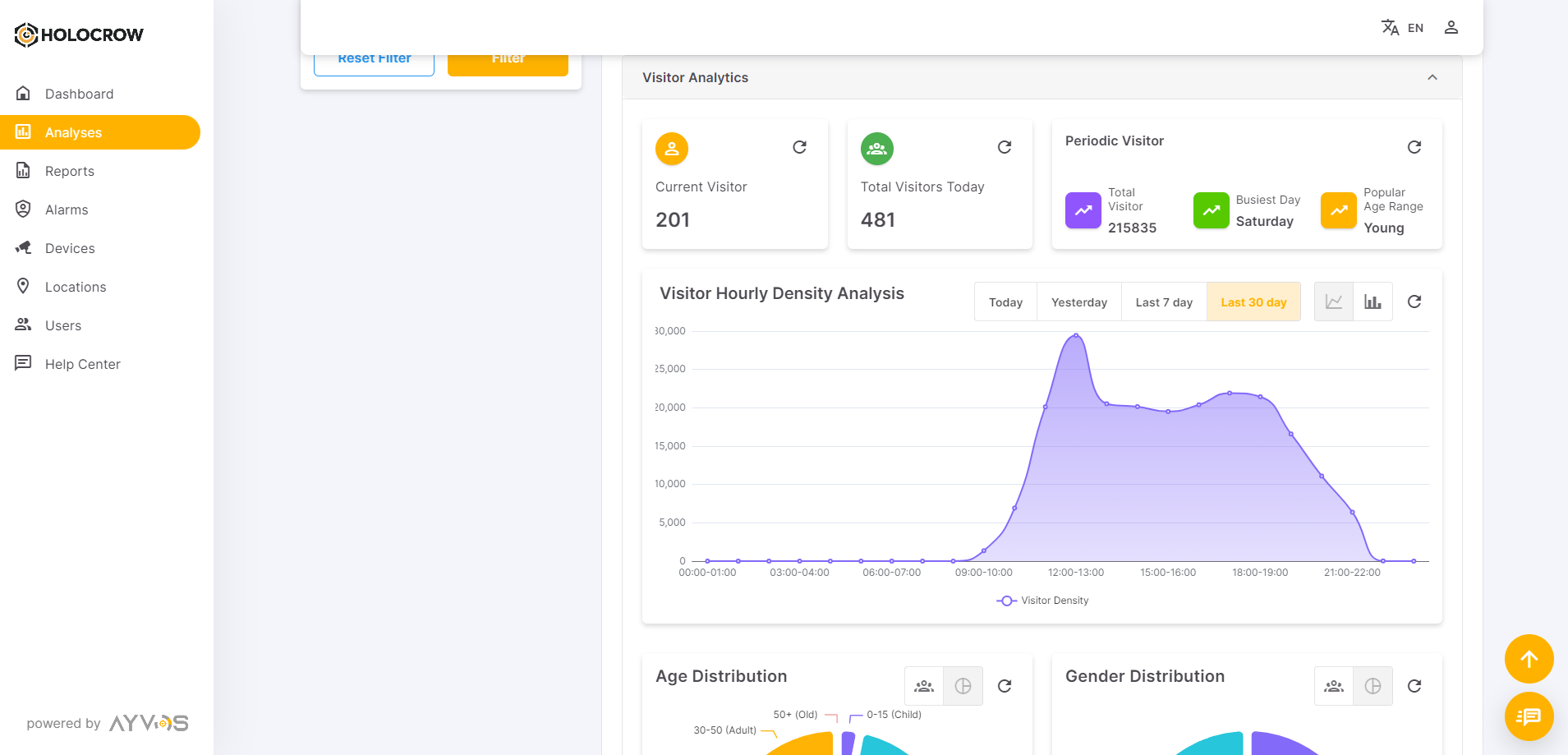
Task: Click the Reset Filter button
Action: [x=375, y=63]
